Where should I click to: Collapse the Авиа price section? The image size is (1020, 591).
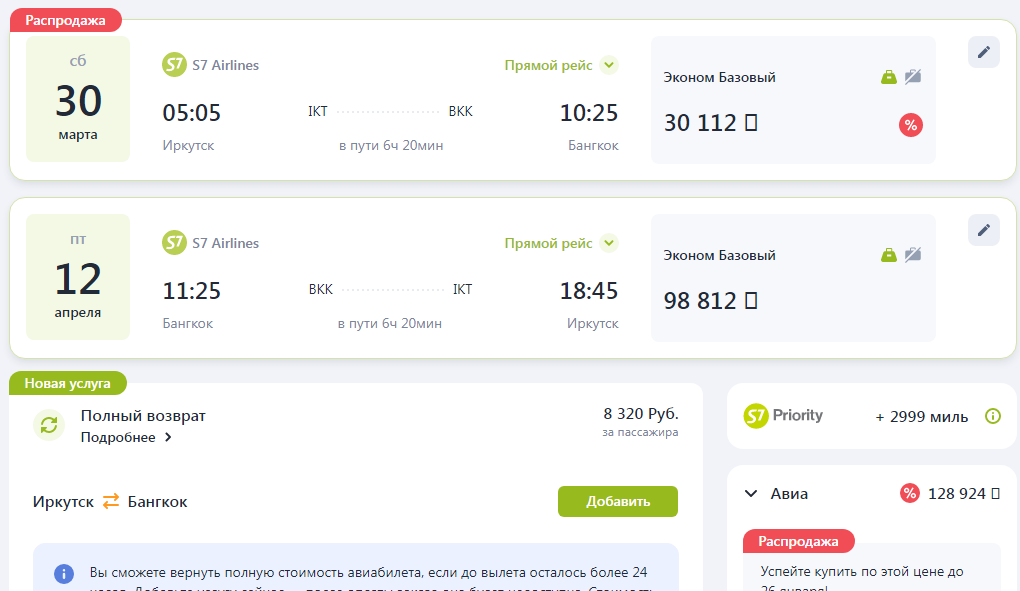click(751, 493)
